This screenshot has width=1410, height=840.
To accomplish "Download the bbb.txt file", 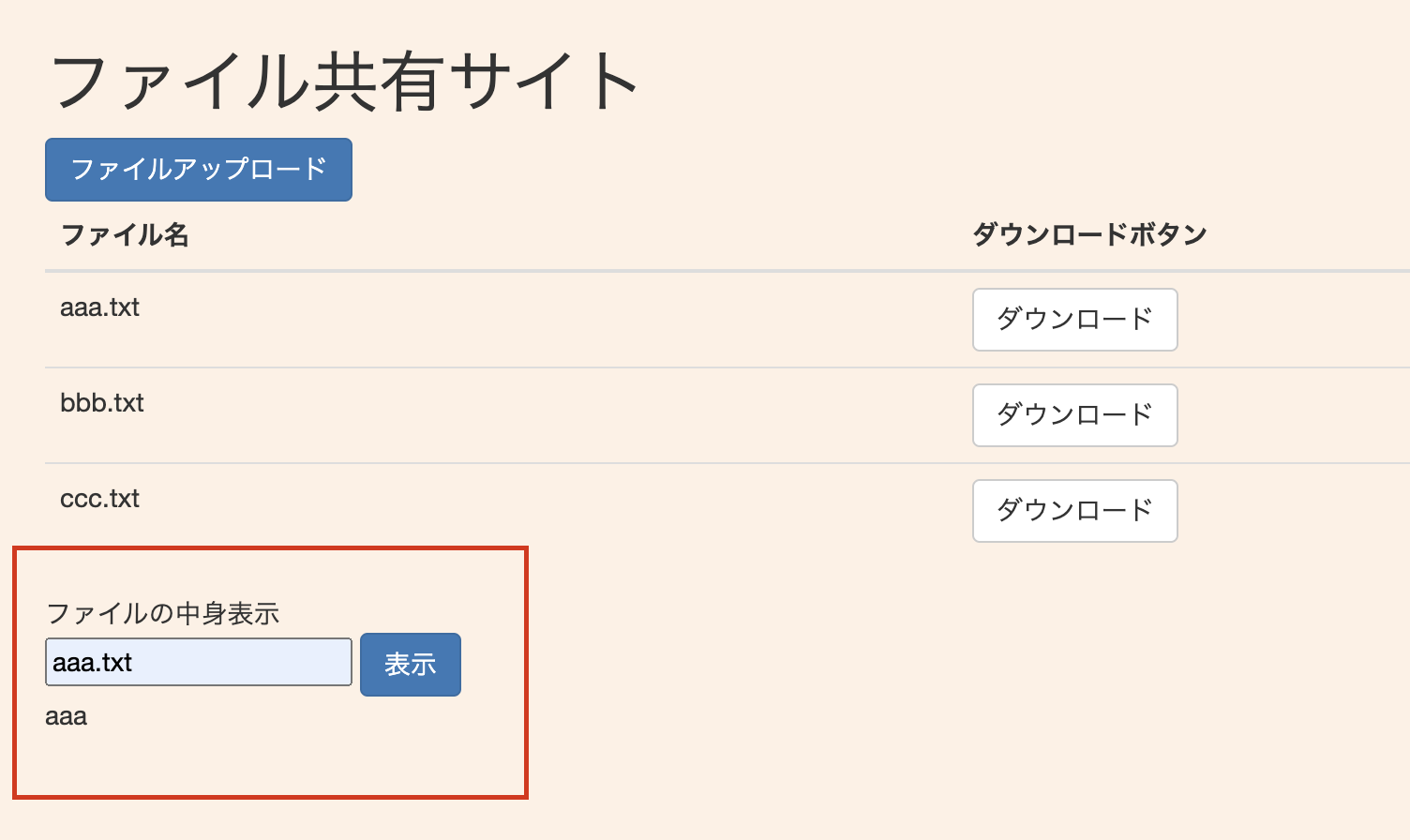I will (x=1074, y=415).
